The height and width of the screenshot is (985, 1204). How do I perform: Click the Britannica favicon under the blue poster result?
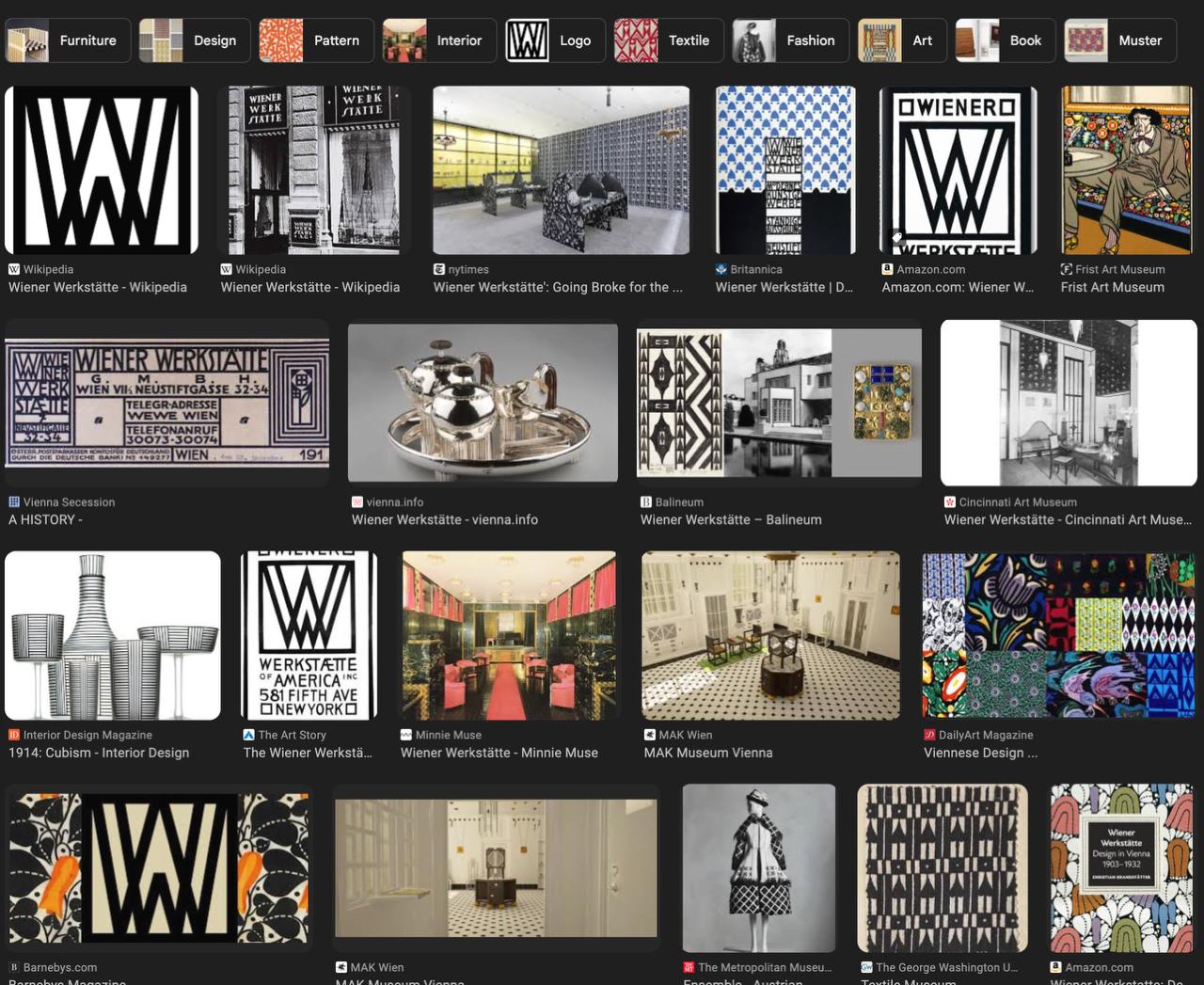pos(722,269)
